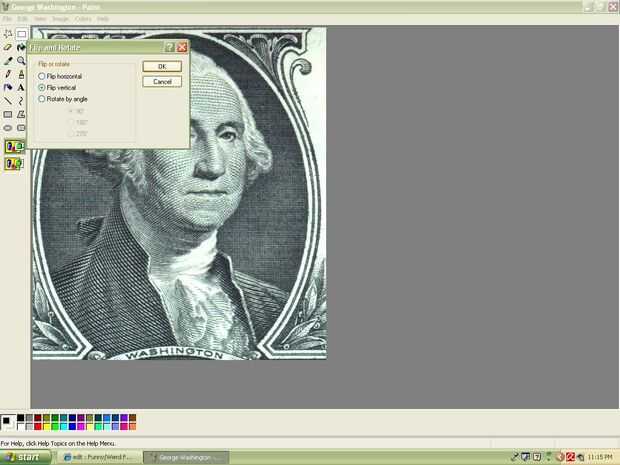Choose the opaque selection option (upper)
Viewport: 620px width, 465px height.
[14, 147]
